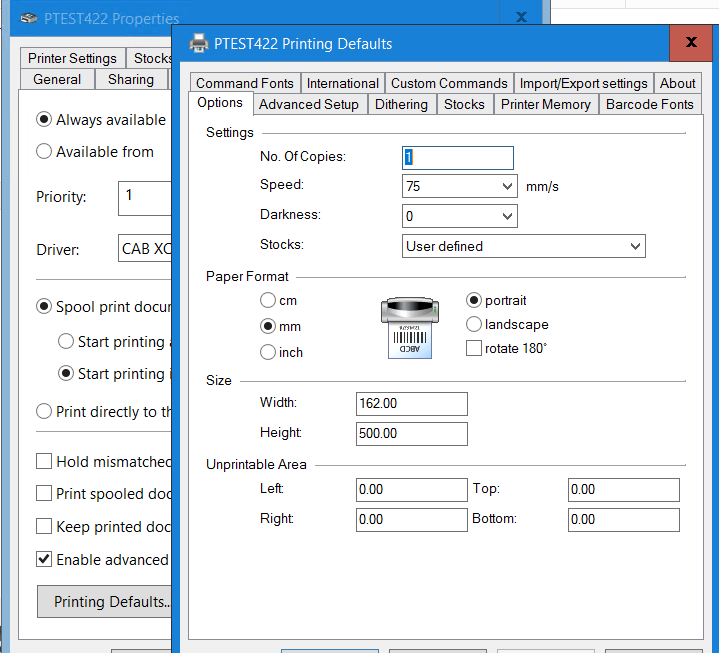Screen dimensions: 719x653
Task: Close the Printing Defaults dialog
Action: 691,43
